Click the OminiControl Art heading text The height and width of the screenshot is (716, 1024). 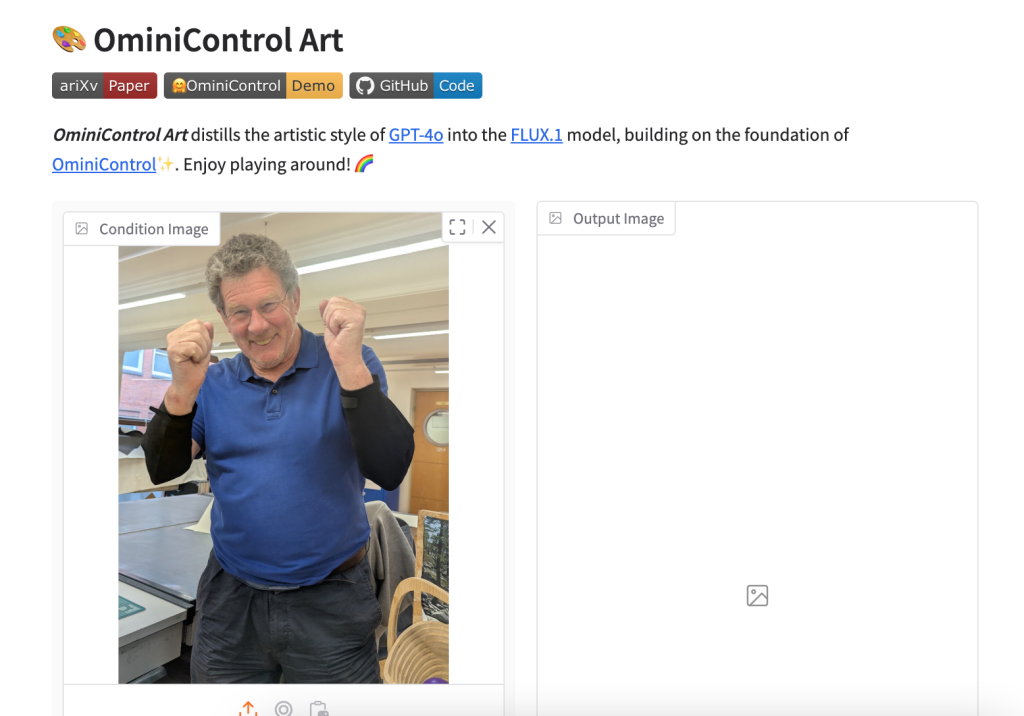coord(218,40)
